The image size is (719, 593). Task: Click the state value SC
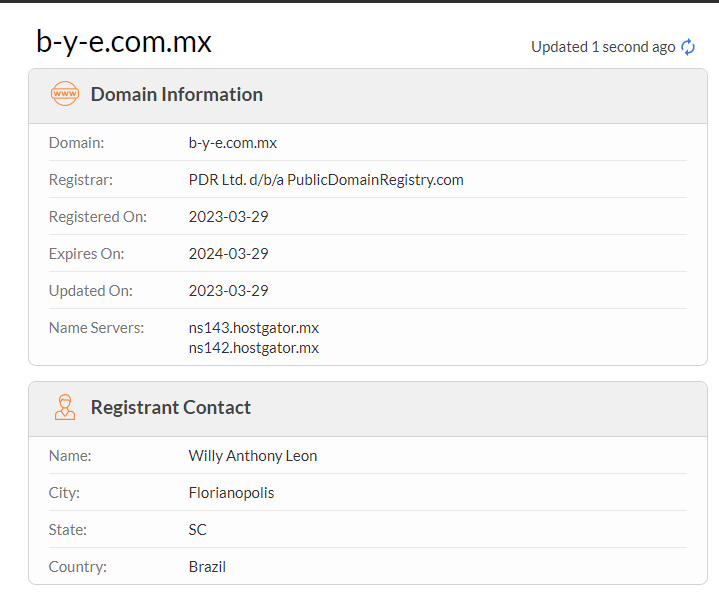pyautogui.click(x=198, y=530)
